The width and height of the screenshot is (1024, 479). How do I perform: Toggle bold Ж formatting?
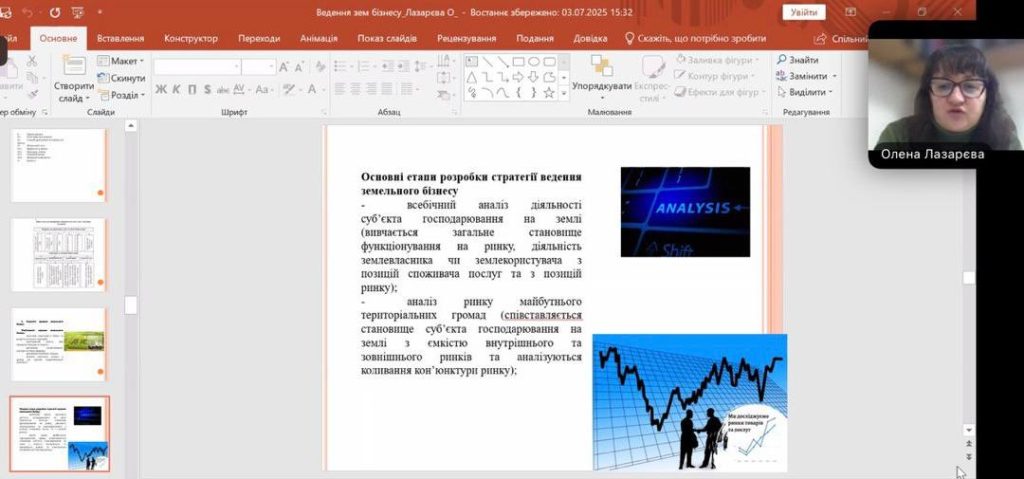pos(160,90)
